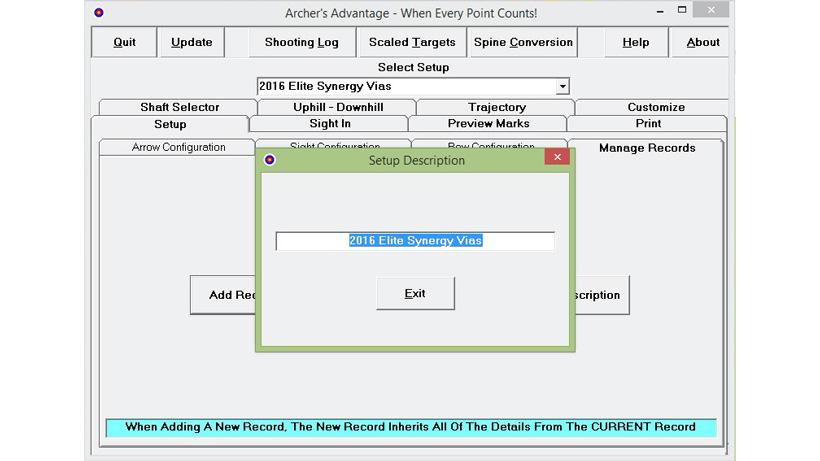Close the Setup Description dialog

coord(557,157)
